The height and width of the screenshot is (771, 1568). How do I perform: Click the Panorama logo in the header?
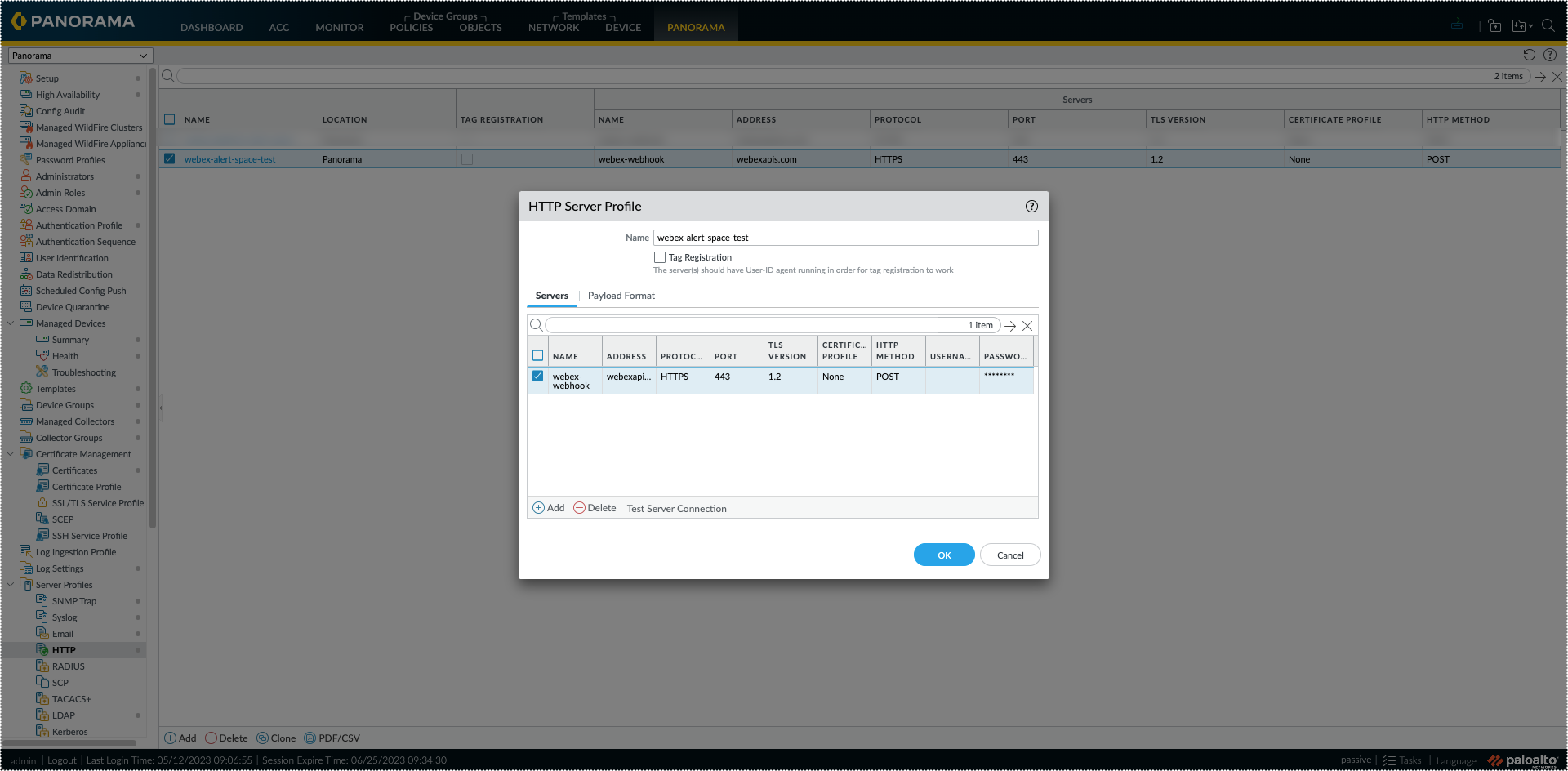[x=72, y=21]
